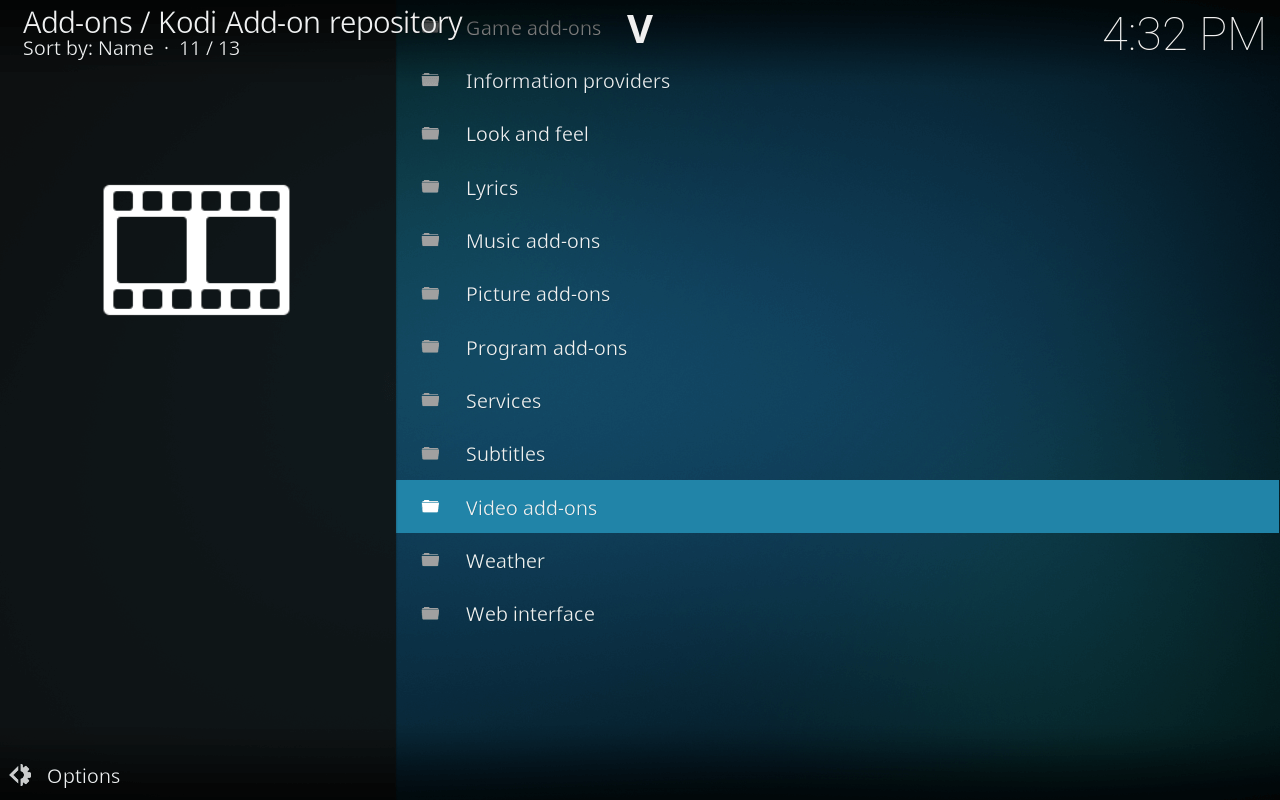1280x800 pixels.
Task: Click the folder icon beside Lyrics
Action: pyautogui.click(x=431, y=186)
